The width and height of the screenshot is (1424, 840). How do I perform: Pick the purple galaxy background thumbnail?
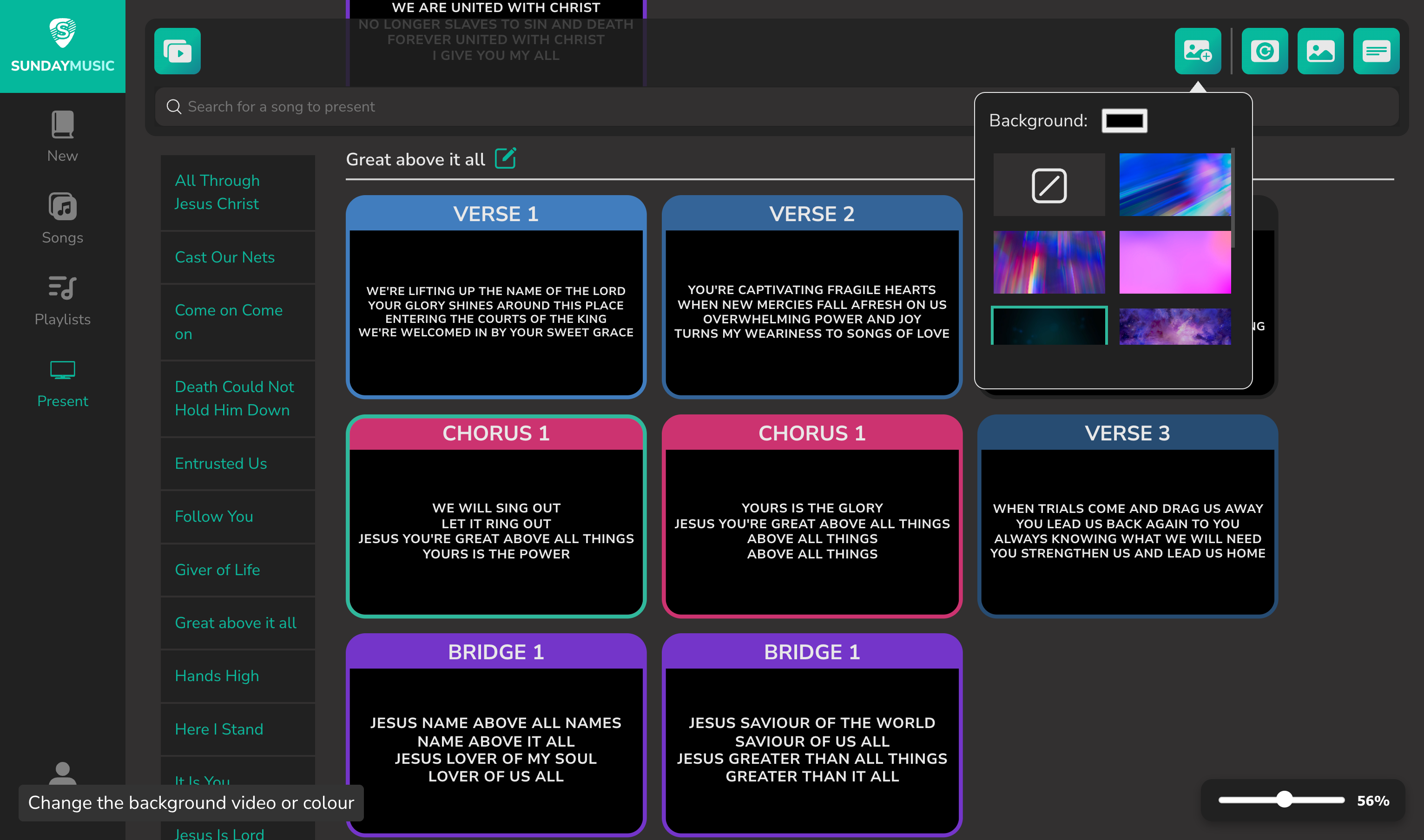(x=1175, y=327)
